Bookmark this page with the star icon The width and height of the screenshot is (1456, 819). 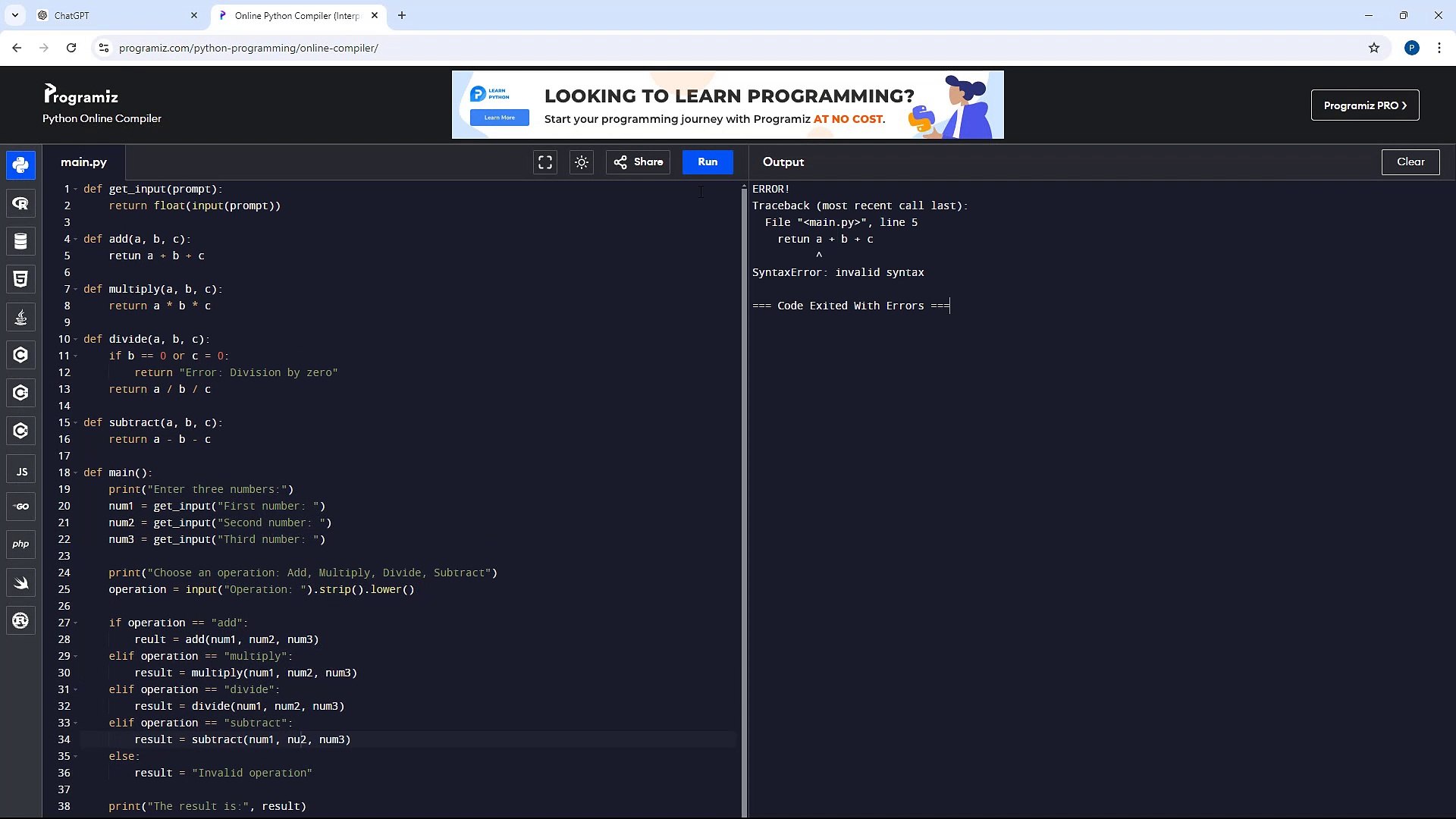(x=1374, y=47)
